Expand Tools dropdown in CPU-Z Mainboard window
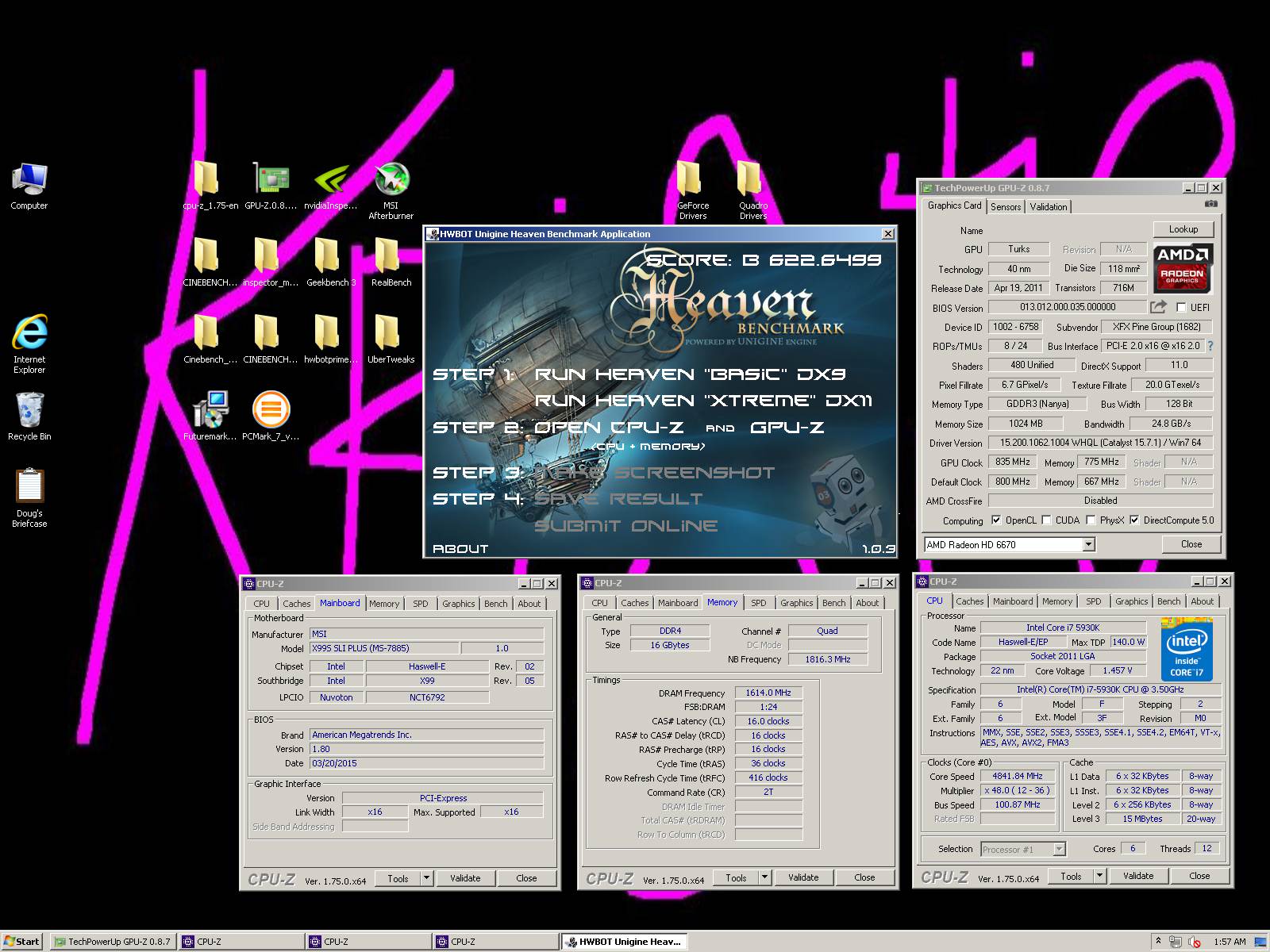Screen dimensions: 1270x952 pyautogui.click(x=426, y=878)
